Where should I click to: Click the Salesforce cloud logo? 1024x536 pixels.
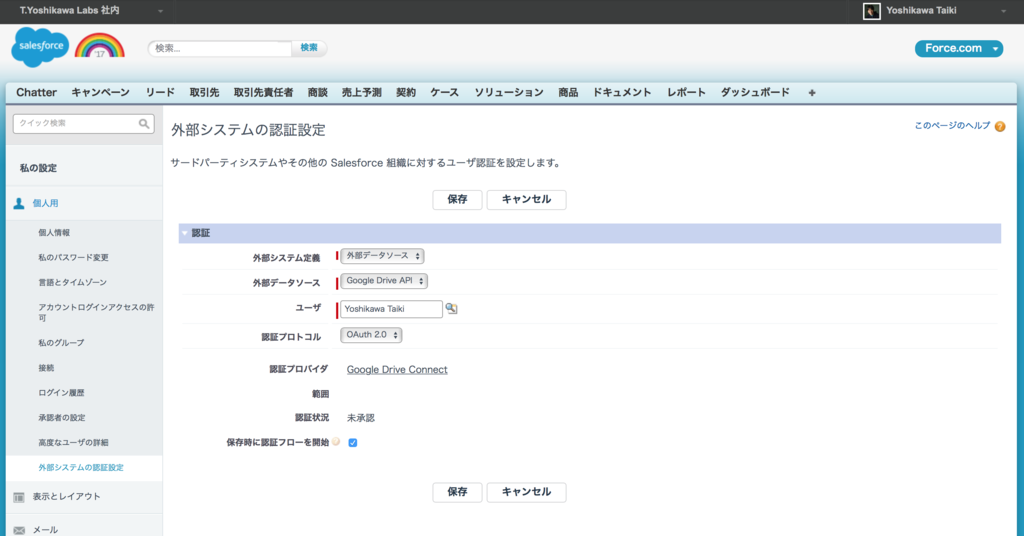pos(40,47)
